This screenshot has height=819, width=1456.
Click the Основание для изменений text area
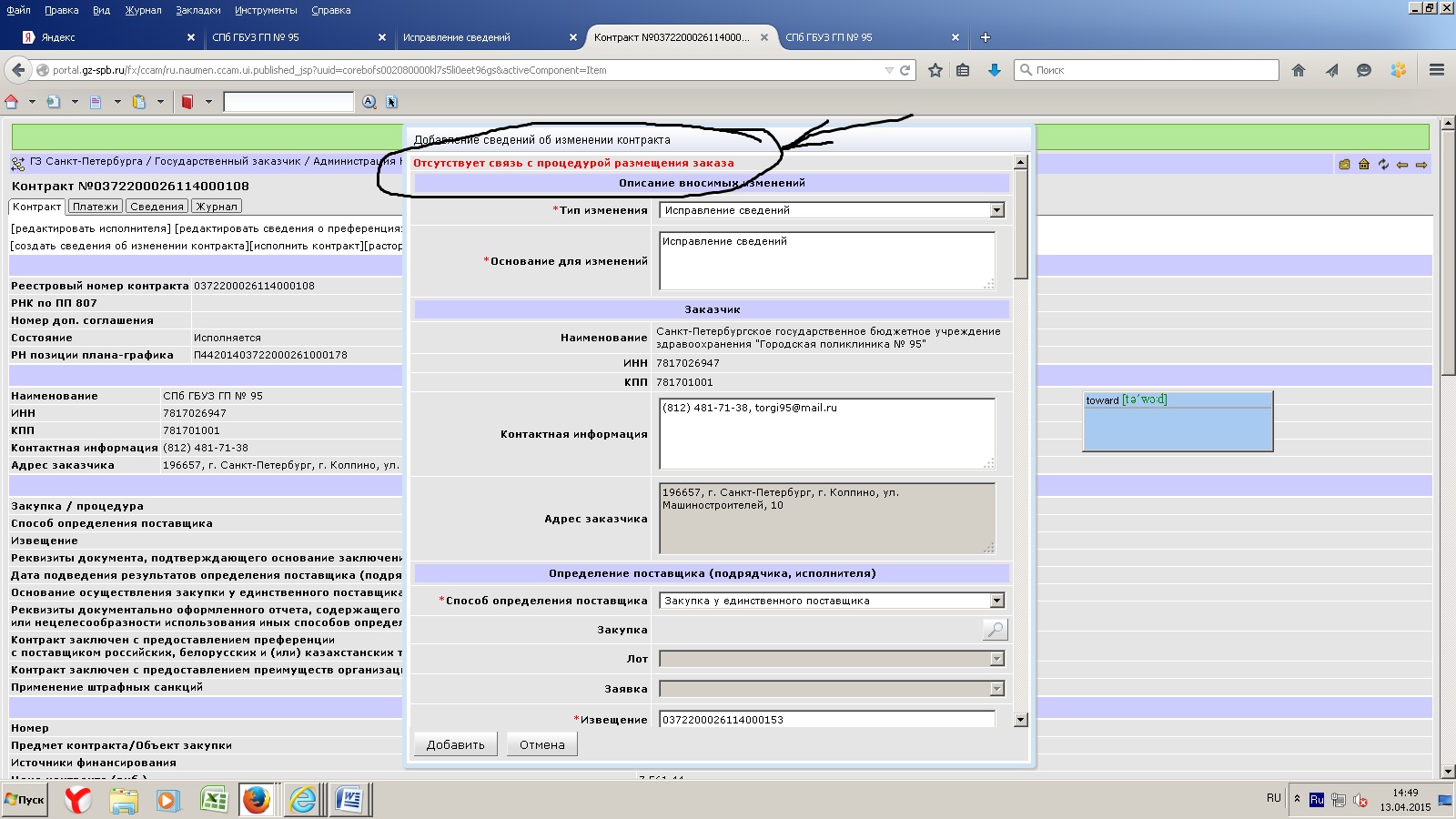tap(827, 261)
